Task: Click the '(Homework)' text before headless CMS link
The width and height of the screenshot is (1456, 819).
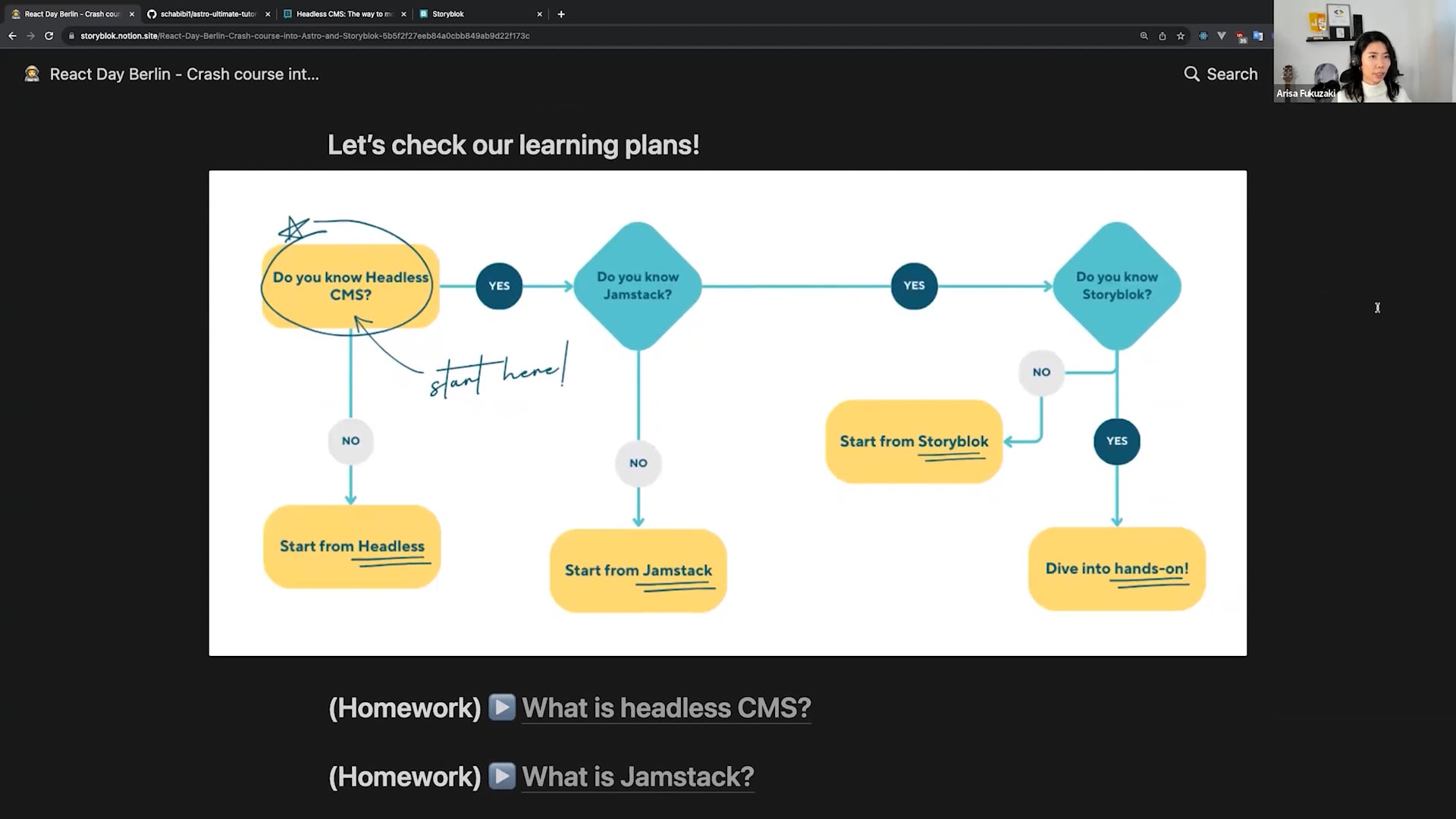Action: coord(405,708)
